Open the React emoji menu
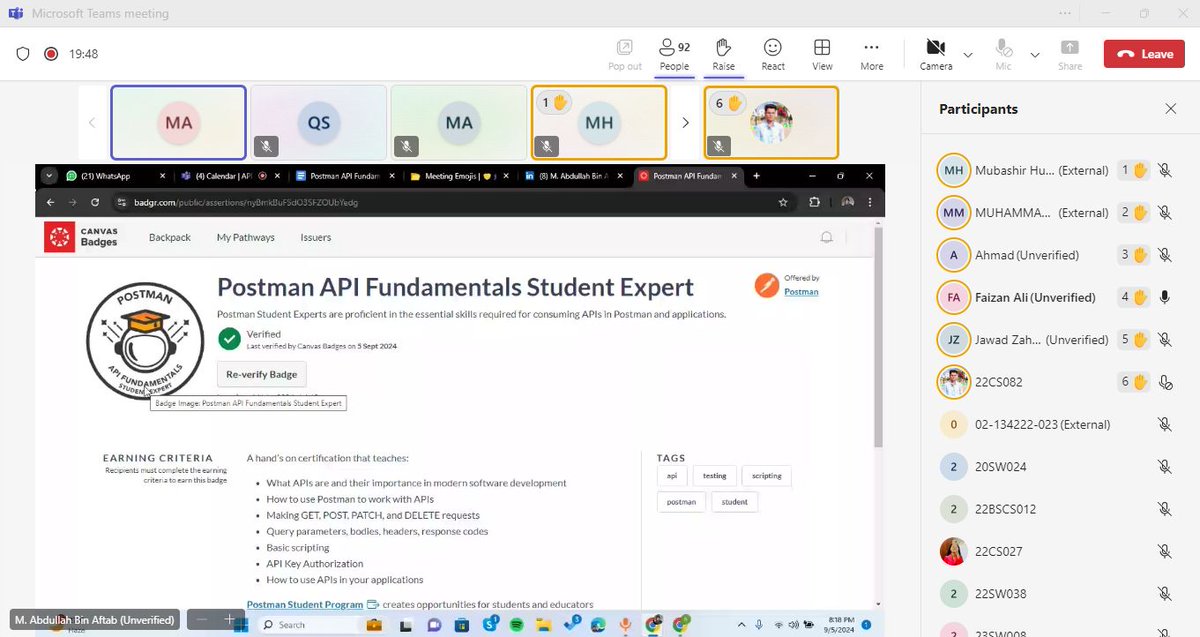The width and height of the screenshot is (1200, 637). click(773, 54)
